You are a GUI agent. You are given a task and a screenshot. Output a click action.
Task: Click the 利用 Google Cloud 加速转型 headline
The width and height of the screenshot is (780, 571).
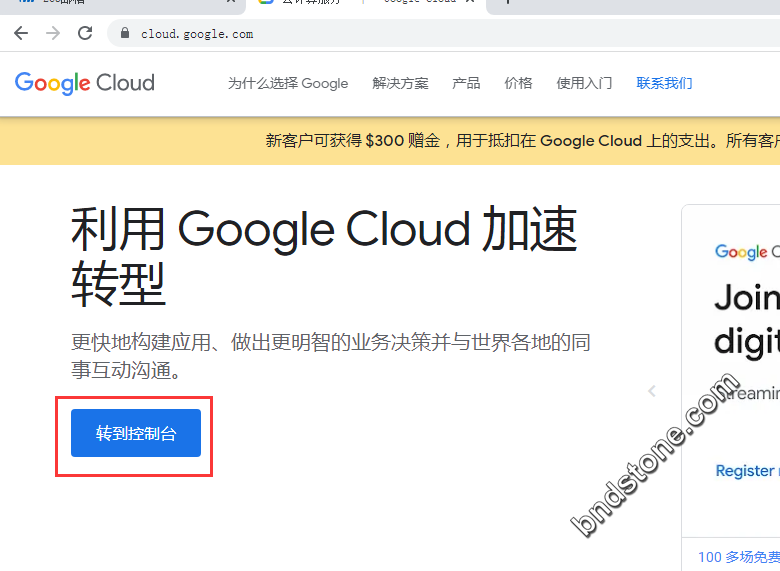324,257
